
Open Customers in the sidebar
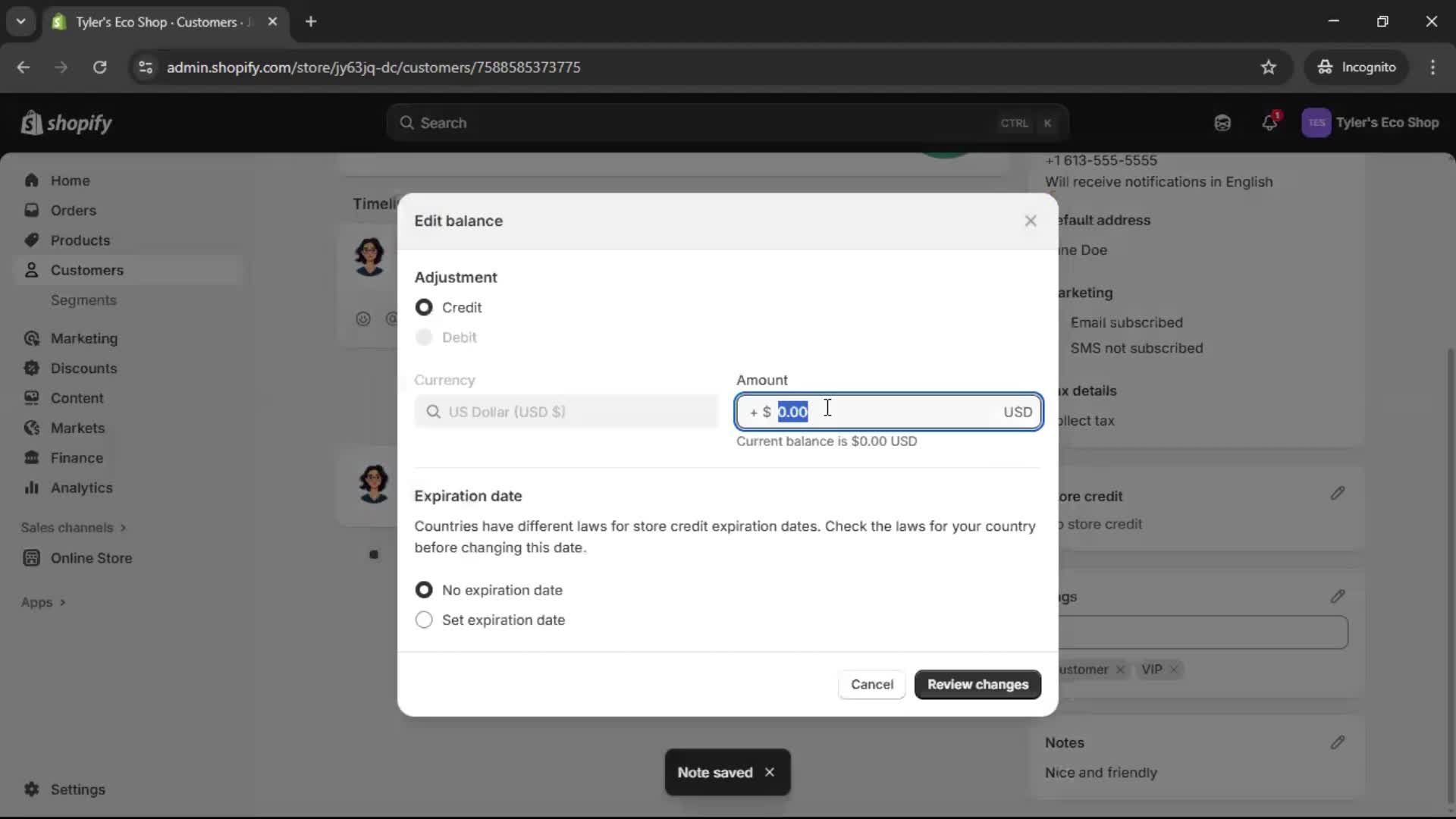[x=87, y=270]
